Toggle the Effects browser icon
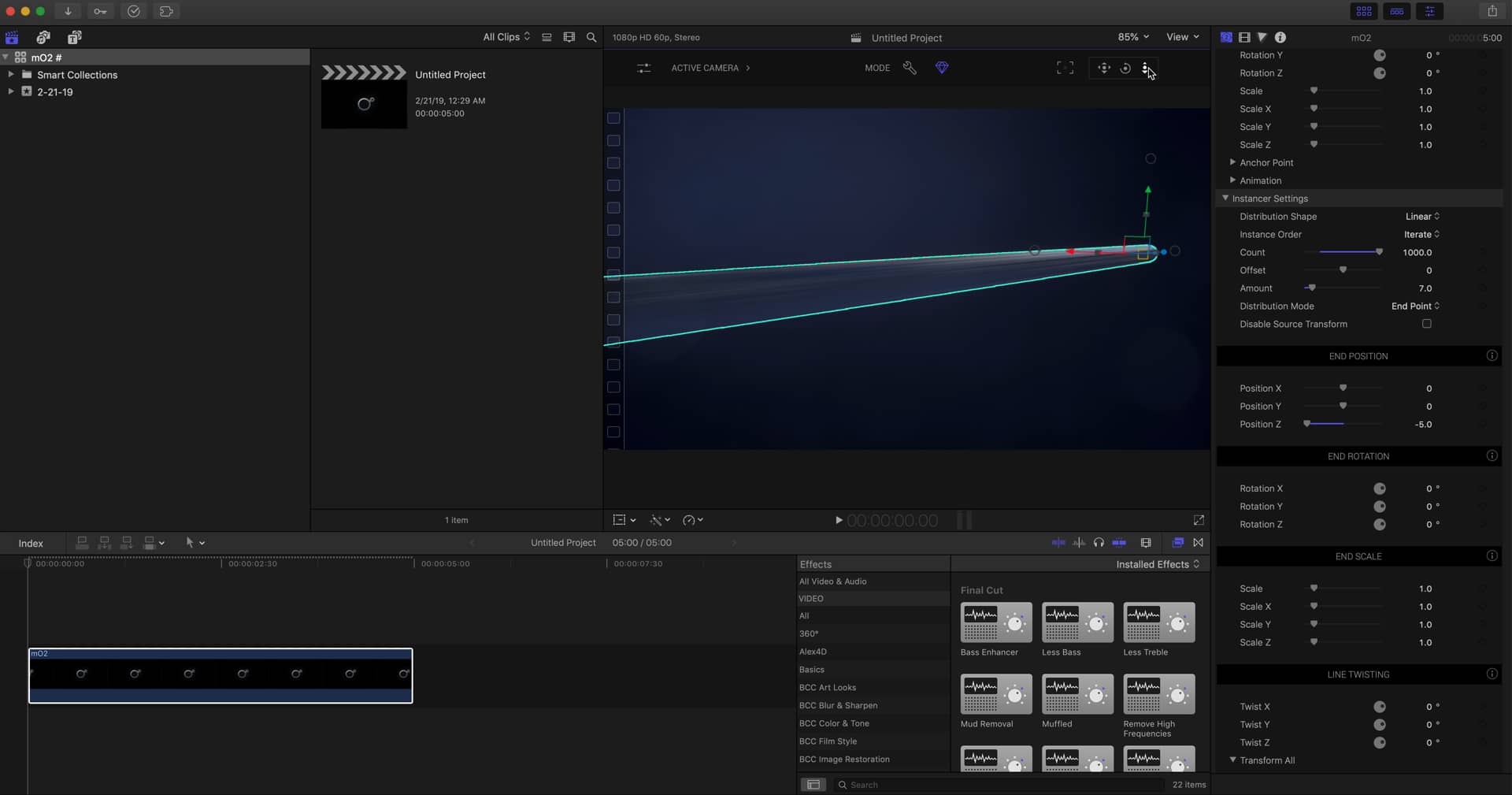This screenshot has height=795, width=1512. click(x=1178, y=543)
